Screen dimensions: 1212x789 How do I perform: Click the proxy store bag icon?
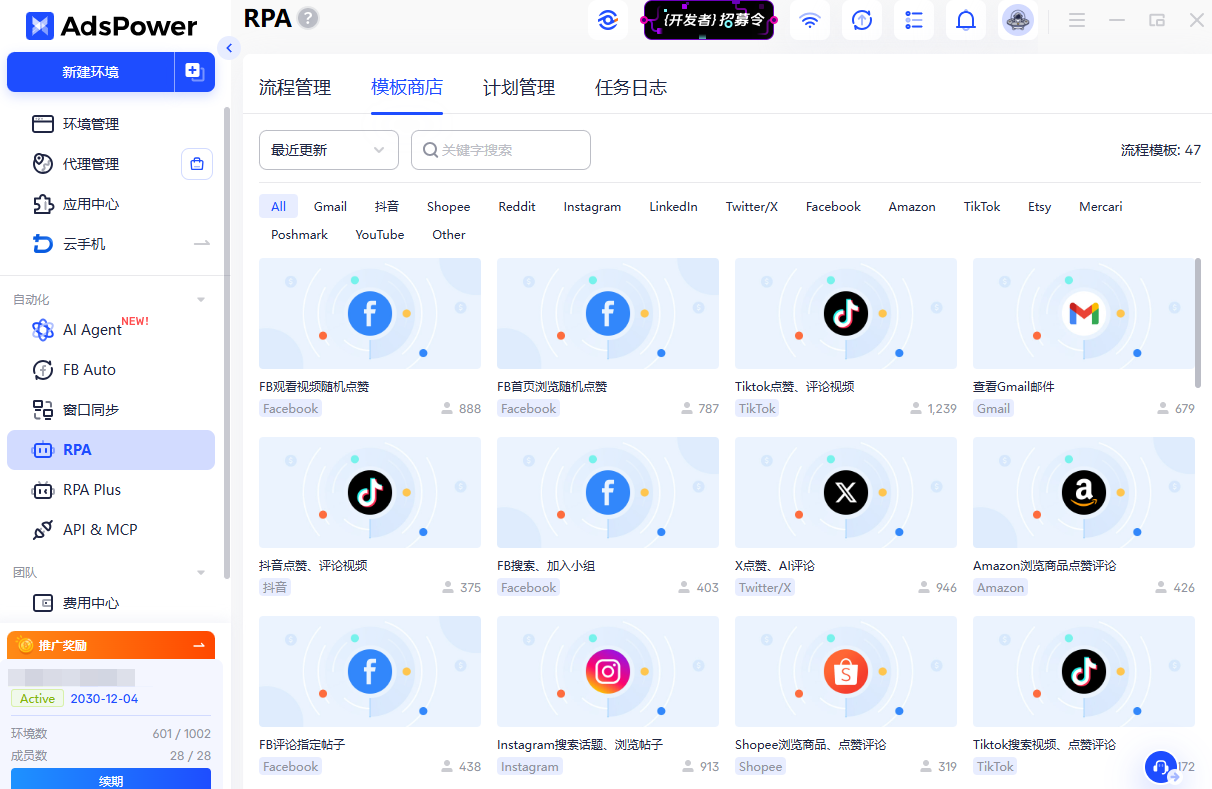point(197,164)
